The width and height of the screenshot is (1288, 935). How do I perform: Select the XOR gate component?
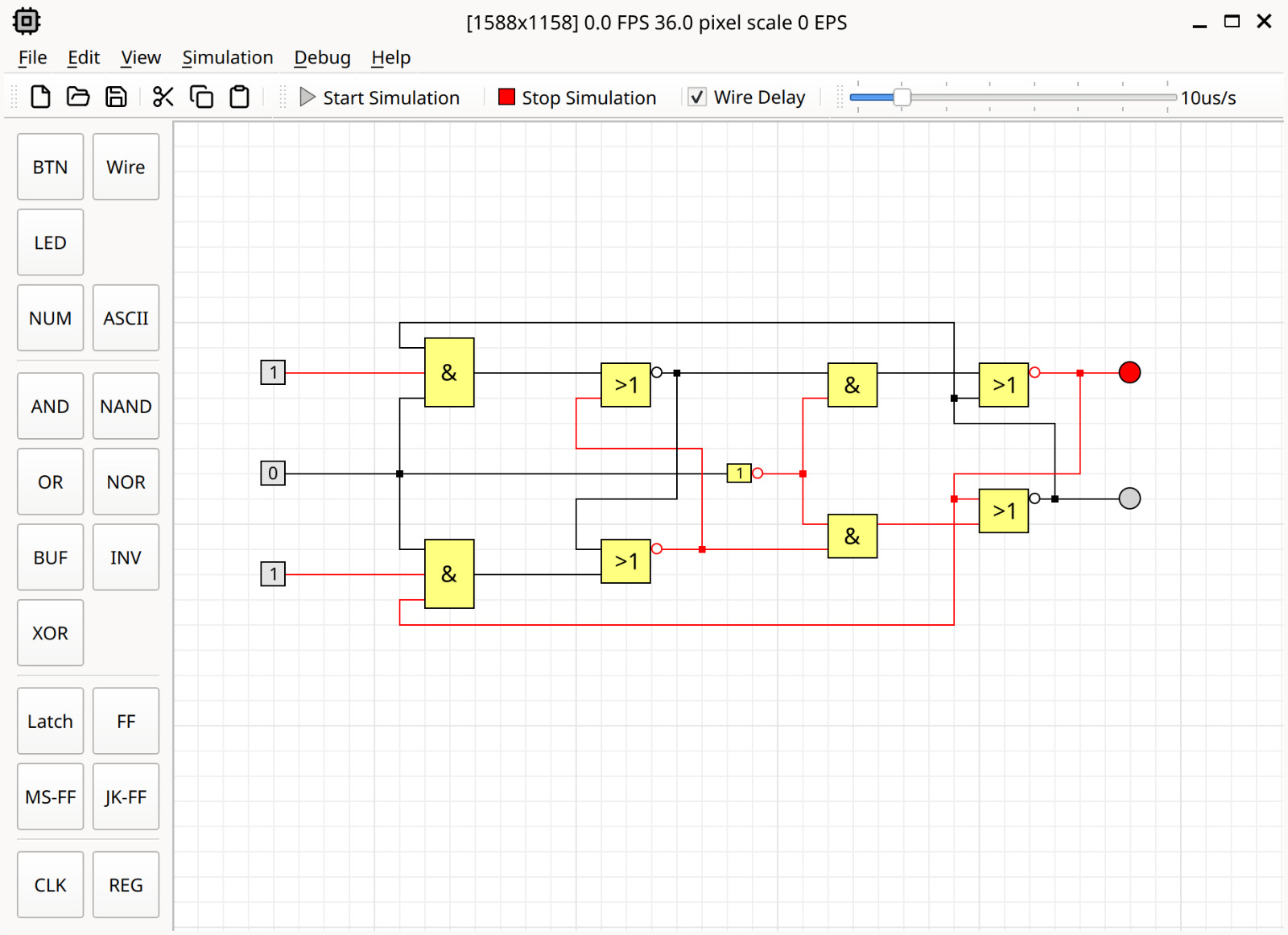[x=50, y=634]
